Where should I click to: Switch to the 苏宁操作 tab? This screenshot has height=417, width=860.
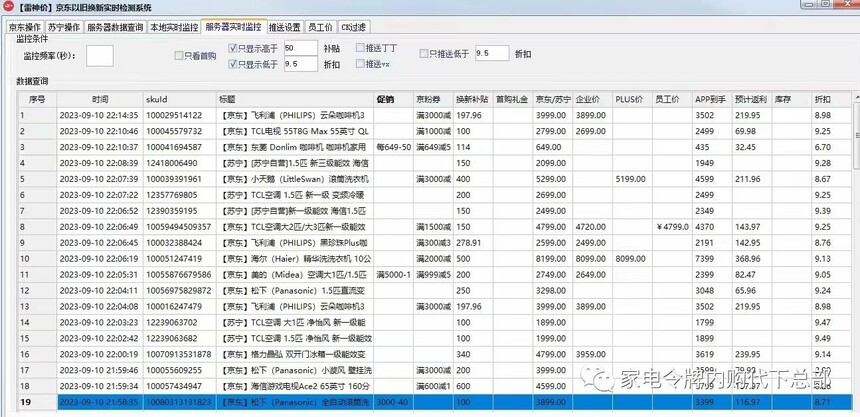[63, 27]
